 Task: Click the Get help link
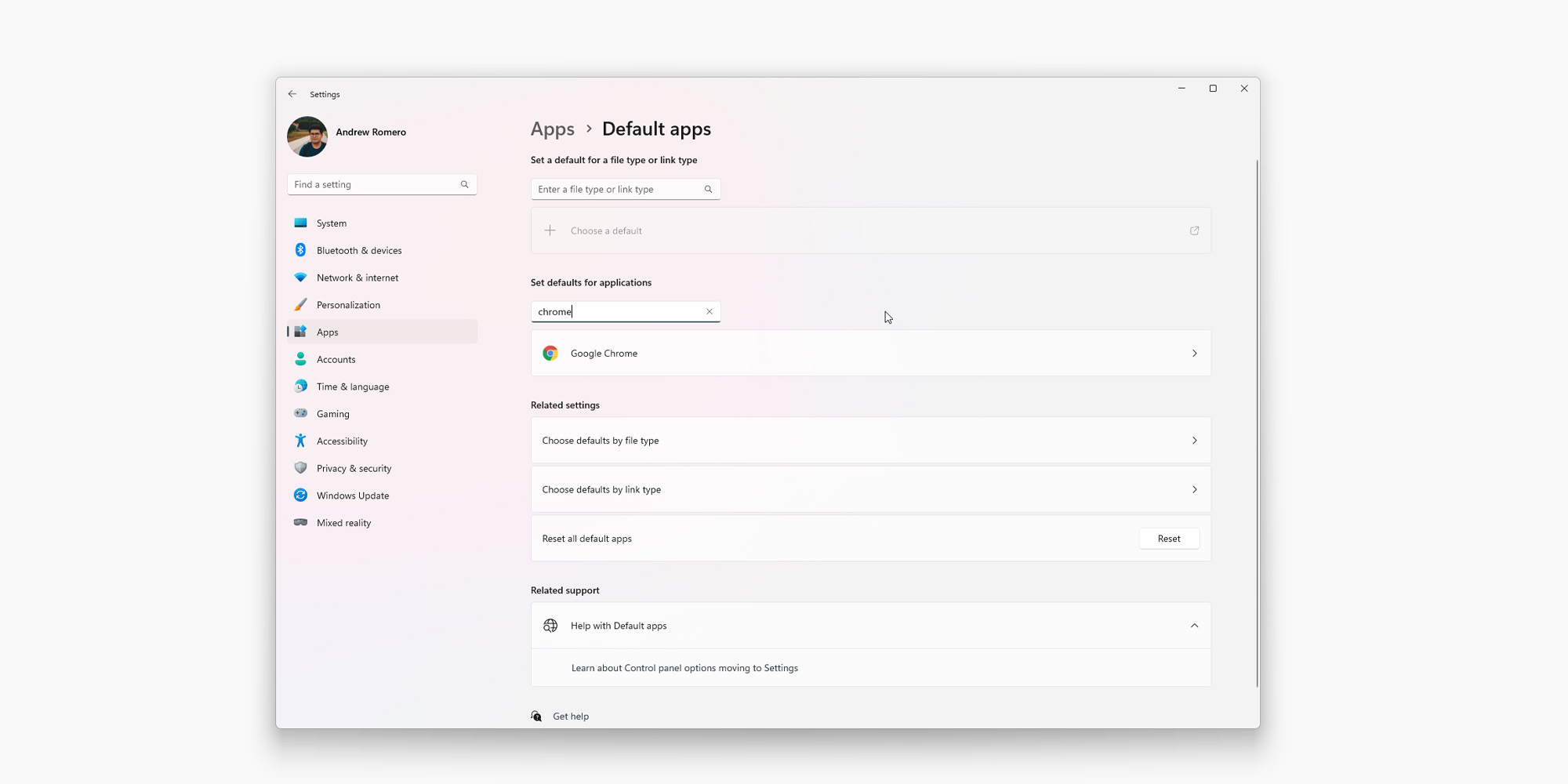[x=571, y=717]
